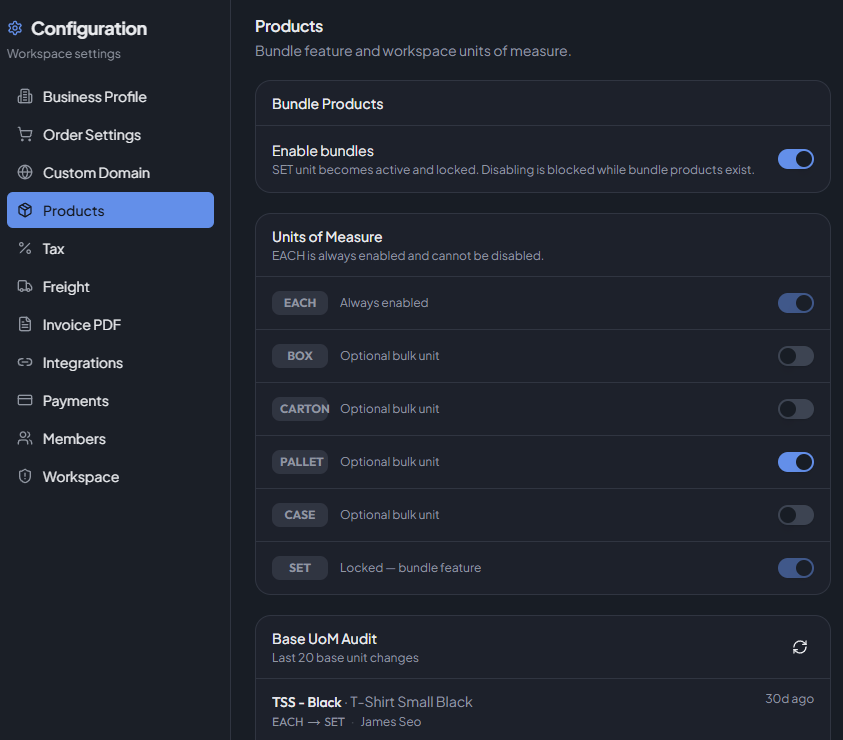
Task: Click the Invoice PDF document icon
Action: [x=25, y=324]
